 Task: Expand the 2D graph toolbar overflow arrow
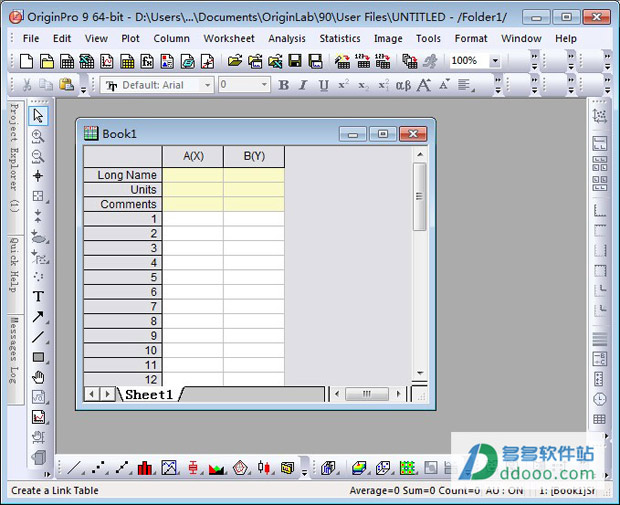tap(304, 472)
